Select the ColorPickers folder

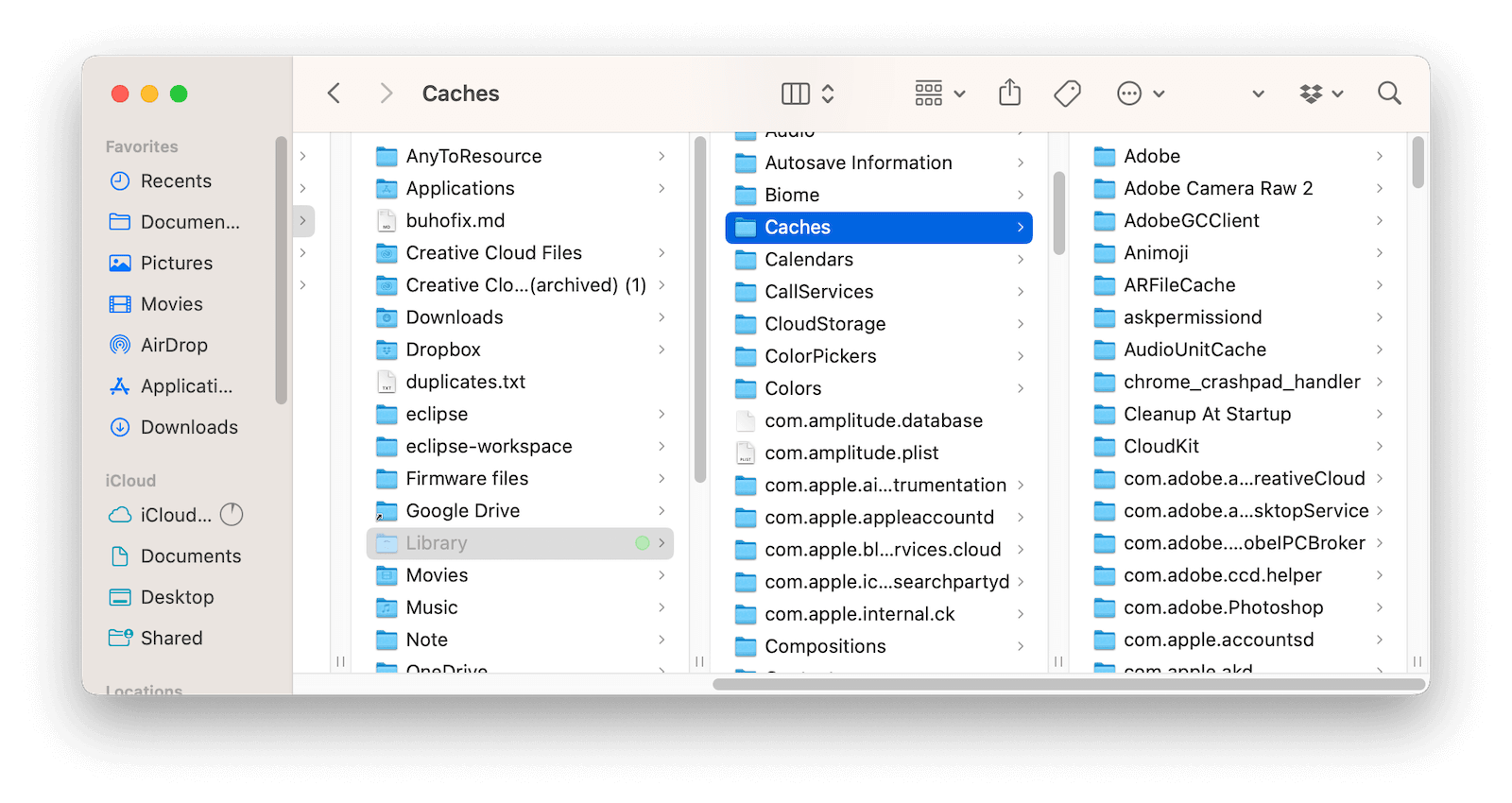pyautogui.click(x=879, y=356)
